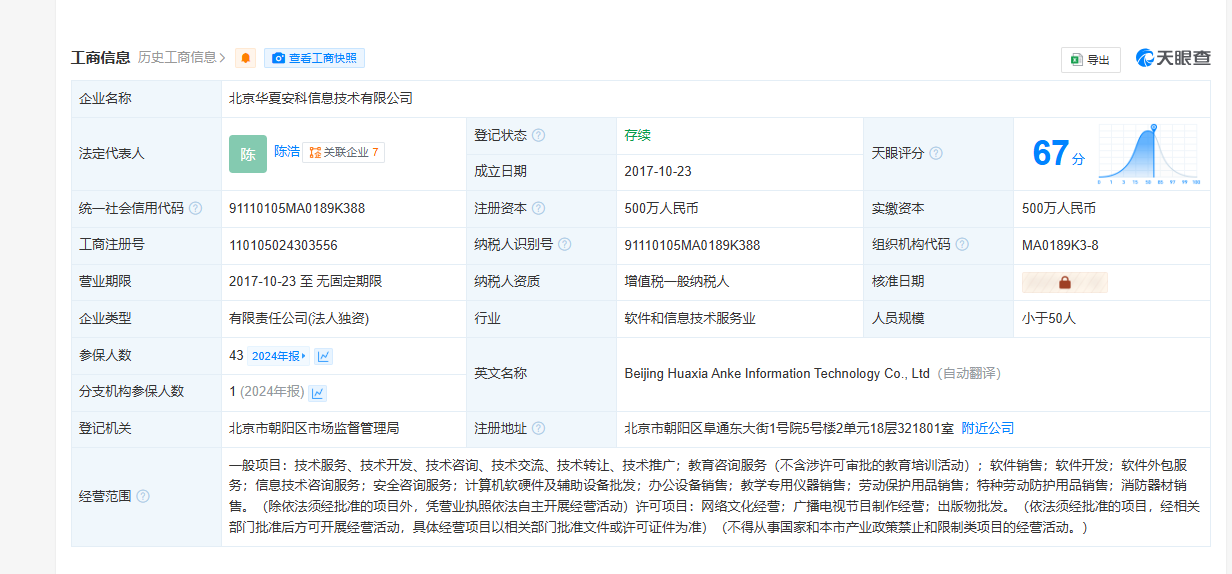Click help icon next to 登记状态
The width and height of the screenshot is (1232, 574).
coord(539,136)
